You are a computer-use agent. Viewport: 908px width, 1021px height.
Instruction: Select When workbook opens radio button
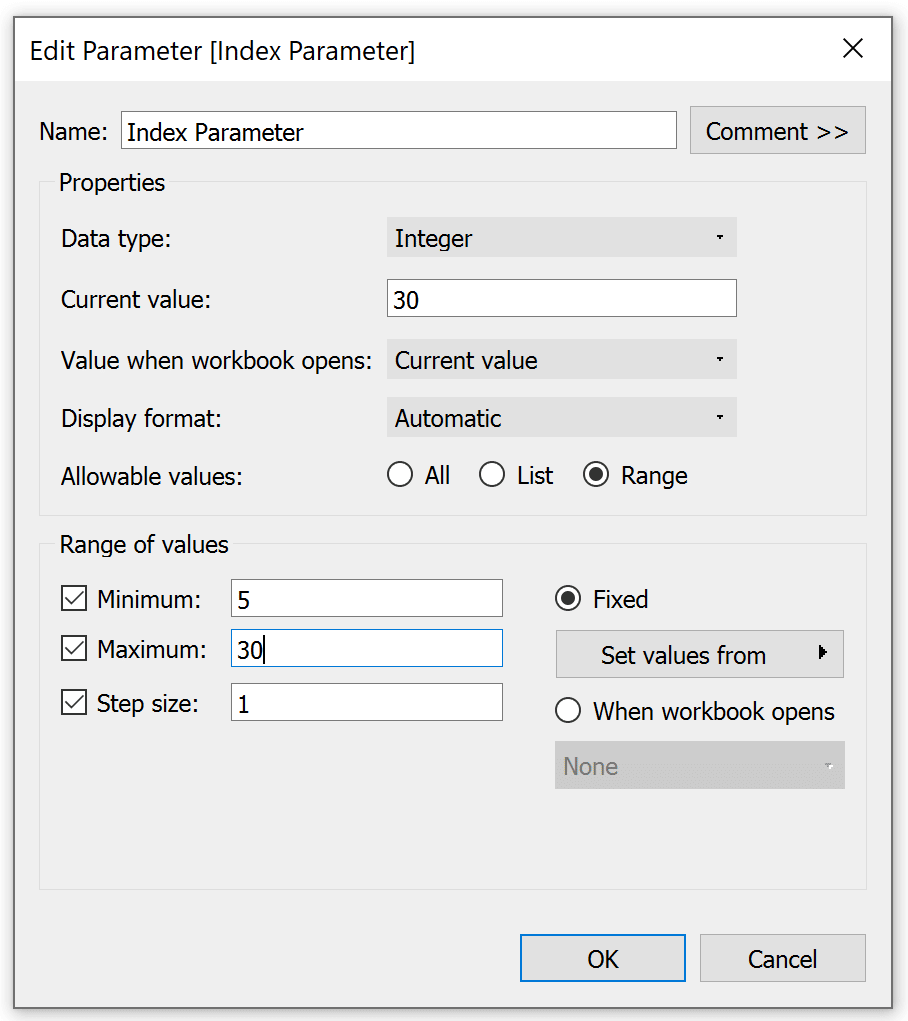(568, 710)
